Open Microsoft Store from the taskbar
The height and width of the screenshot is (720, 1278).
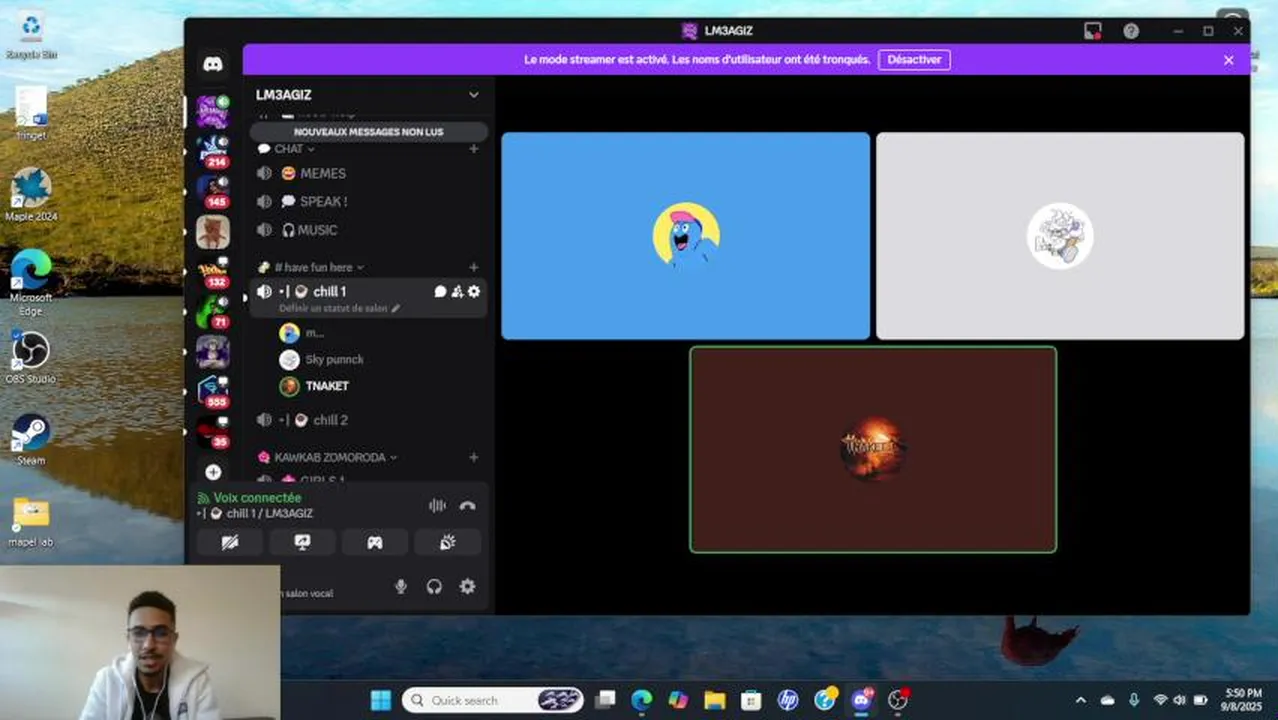(x=751, y=700)
